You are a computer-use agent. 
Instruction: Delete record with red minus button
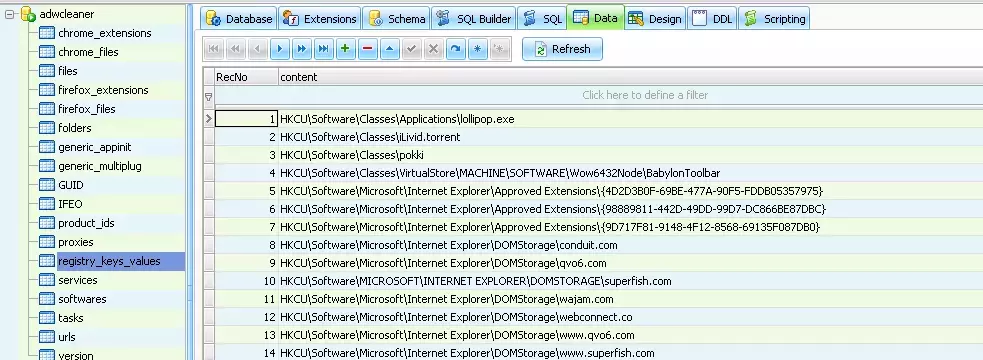click(x=367, y=49)
